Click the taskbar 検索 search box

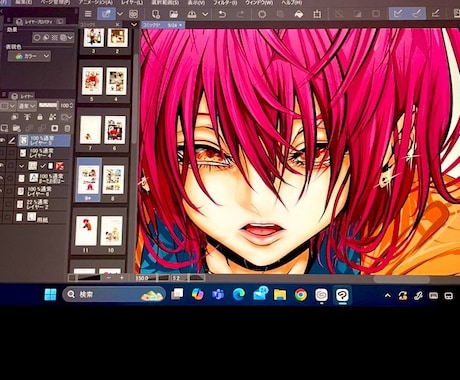pyautogui.click(x=114, y=294)
